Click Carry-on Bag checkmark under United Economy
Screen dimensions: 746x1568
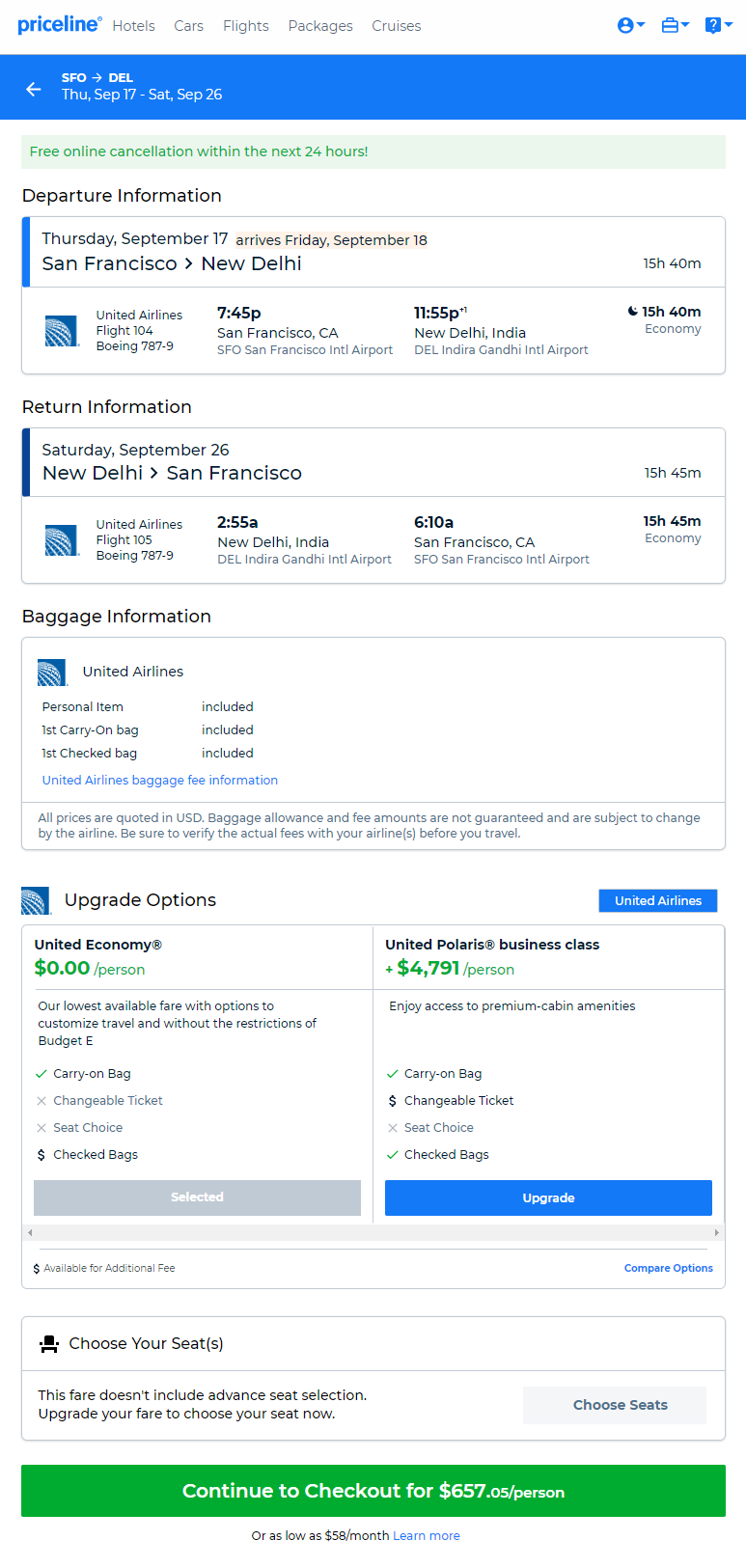[41, 1073]
